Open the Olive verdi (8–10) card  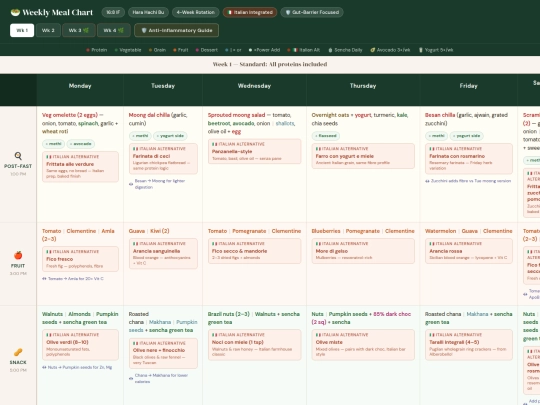[x=80, y=345]
